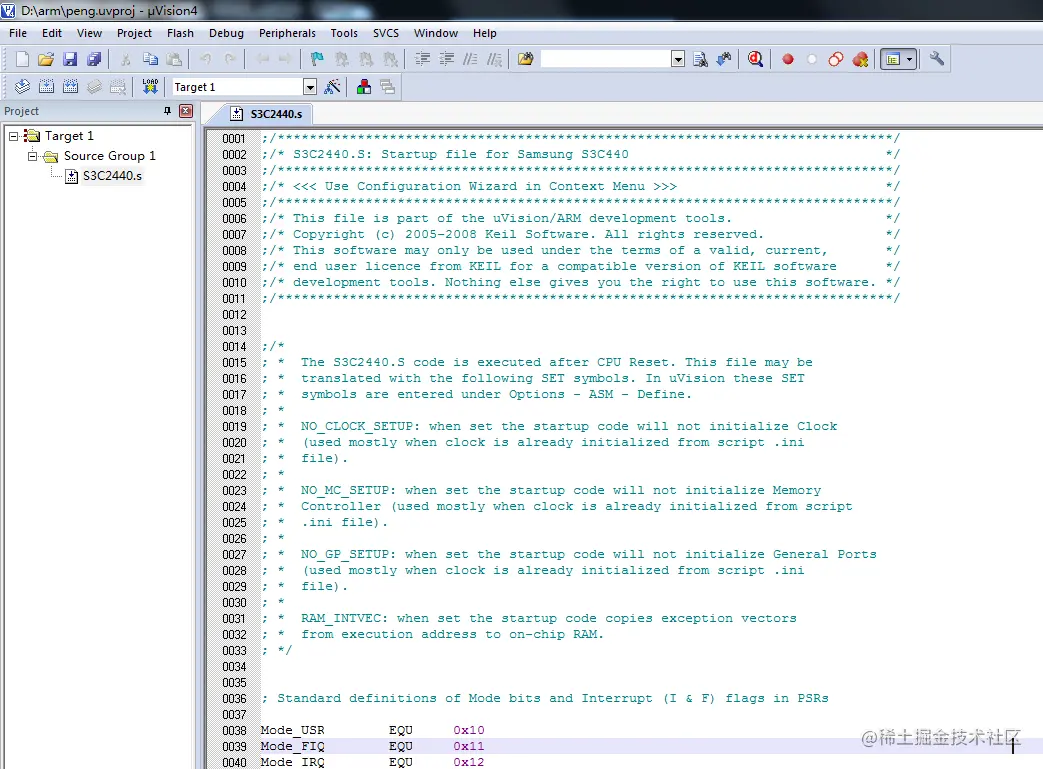Open the SVCS menu
This screenshot has width=1043, height=769.
[386, 33]
